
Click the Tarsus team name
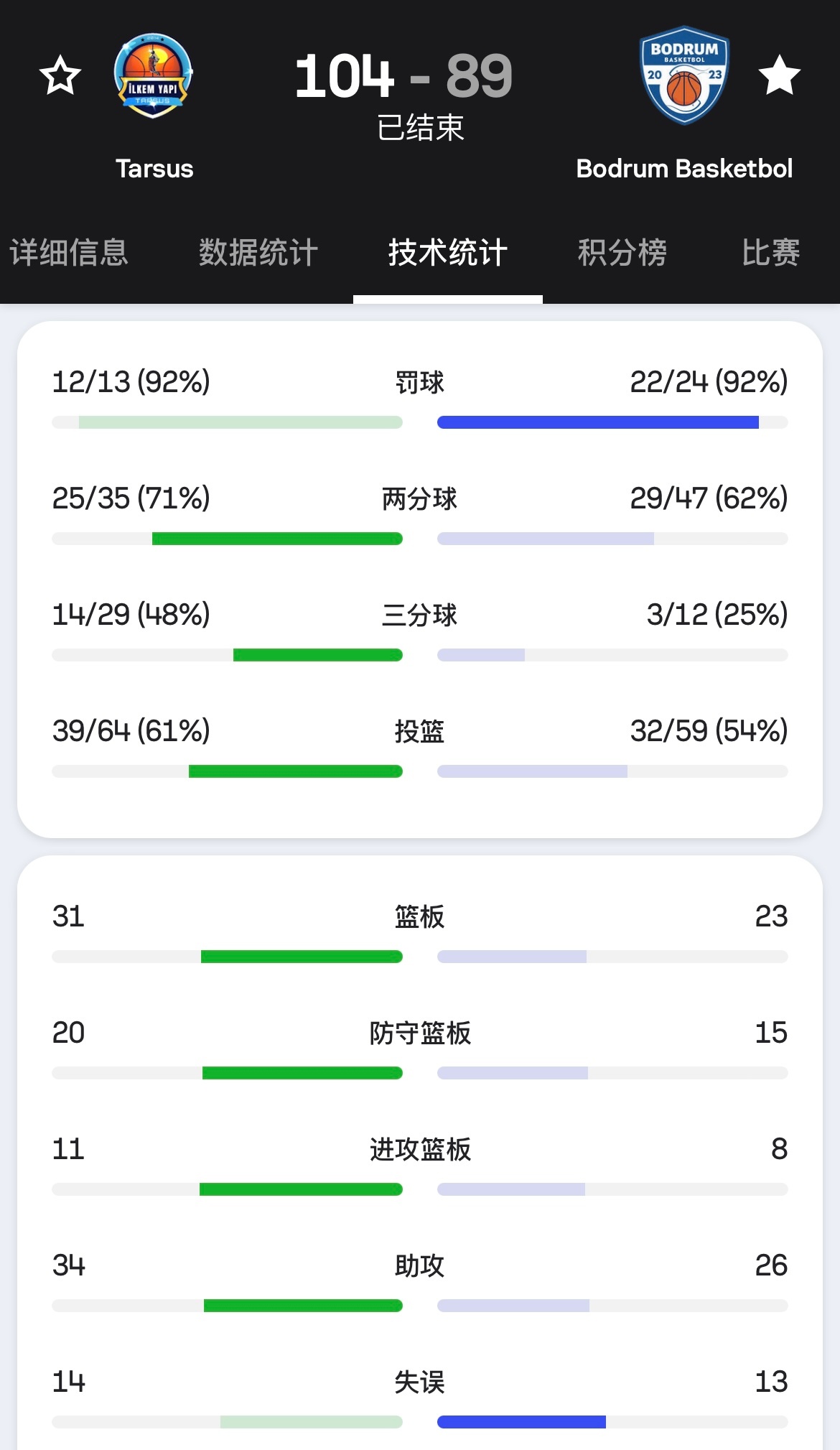pyautogui.click(x=154, y=169)
